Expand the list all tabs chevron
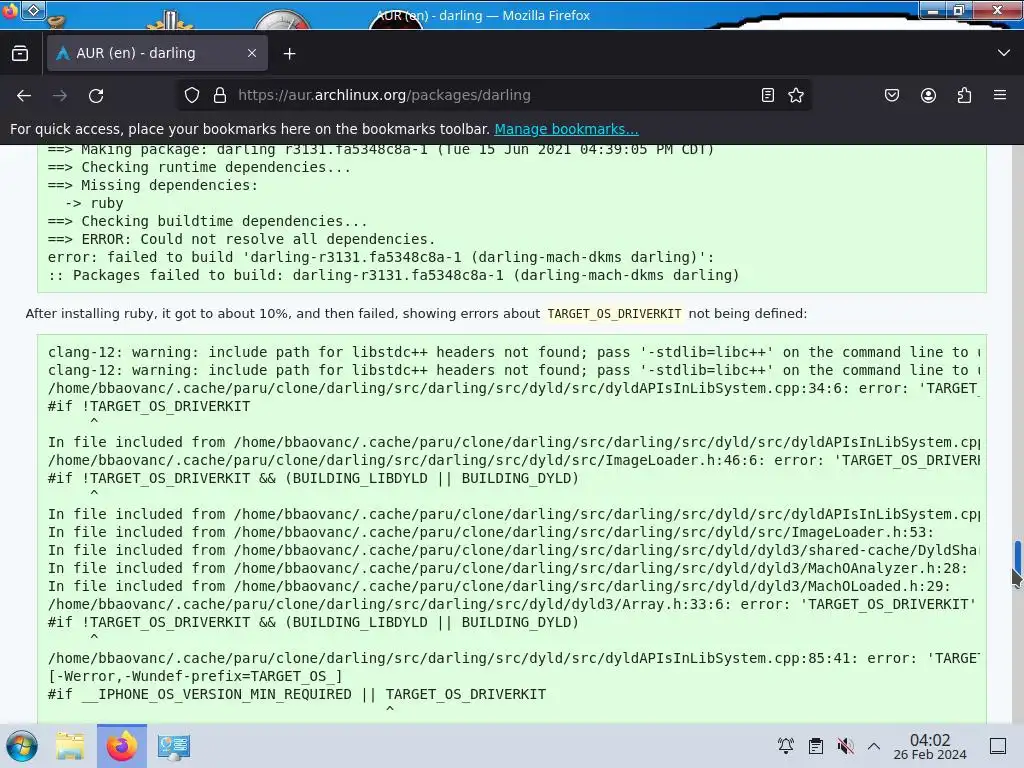 click(x=1004, y=53)
